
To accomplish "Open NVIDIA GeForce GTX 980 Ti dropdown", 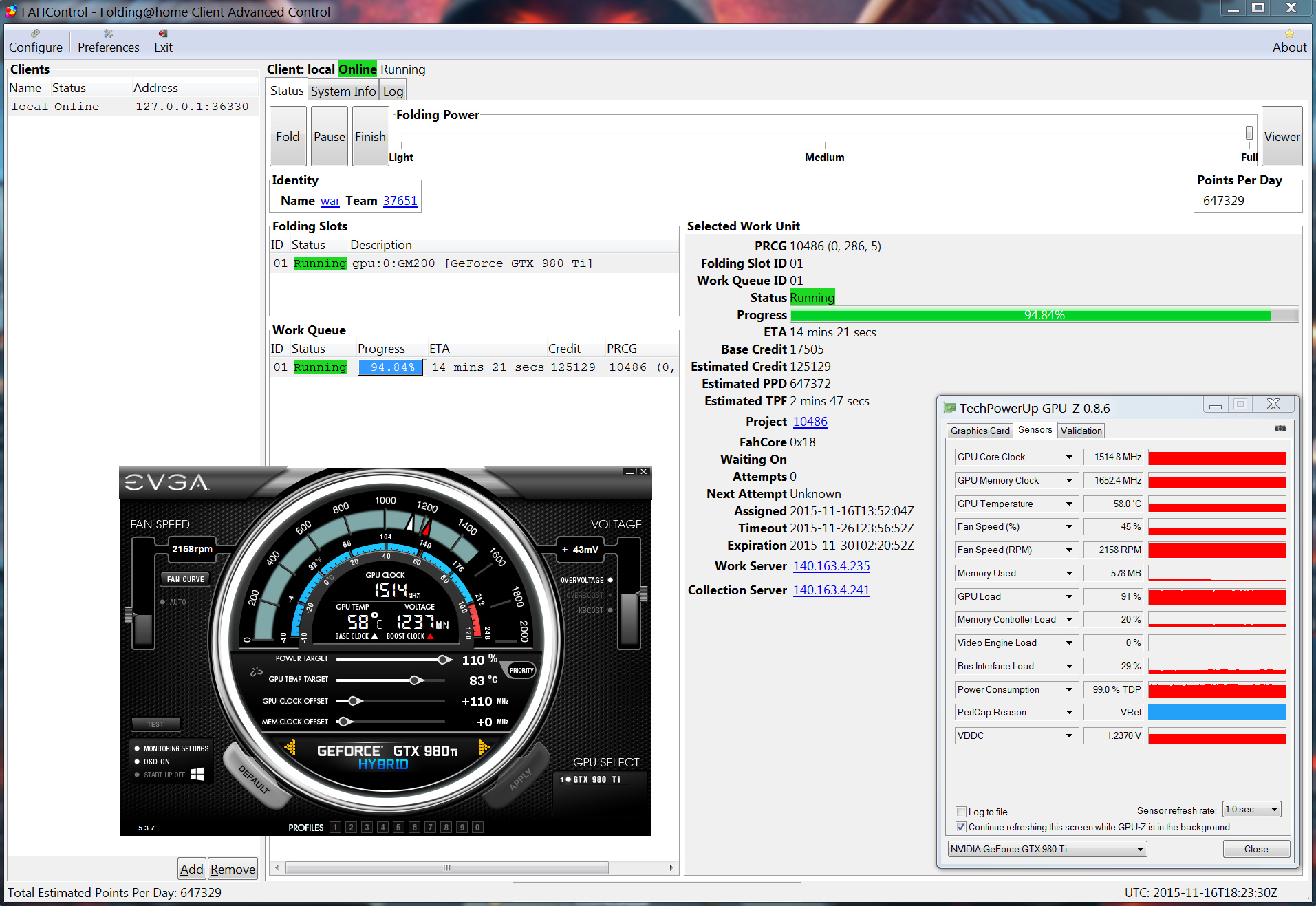I will [x=1047, y=849].
